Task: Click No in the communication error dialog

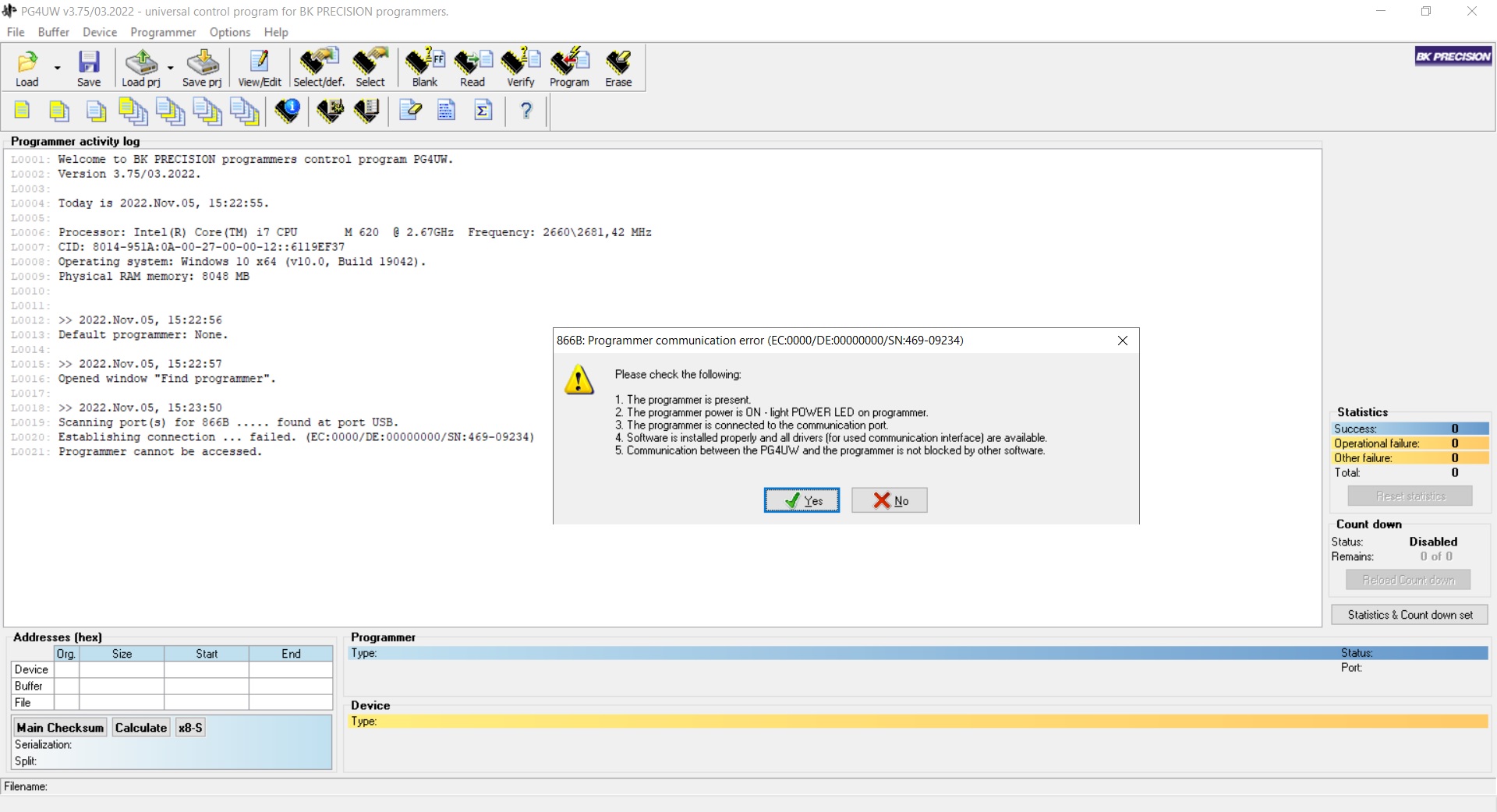Action: (890, 500)
